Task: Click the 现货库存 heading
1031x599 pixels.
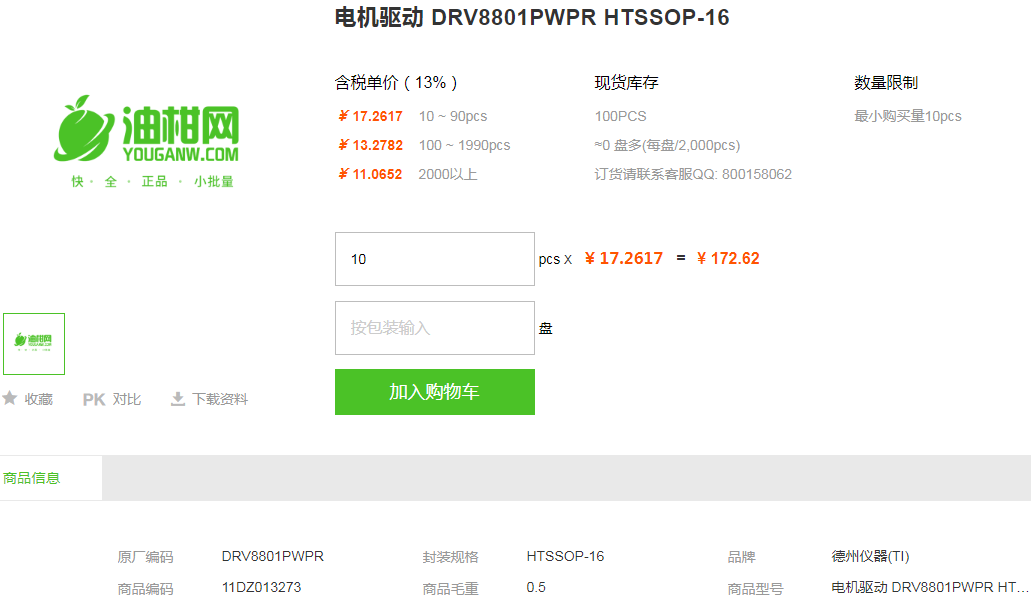Action: [x=627, y=83]
